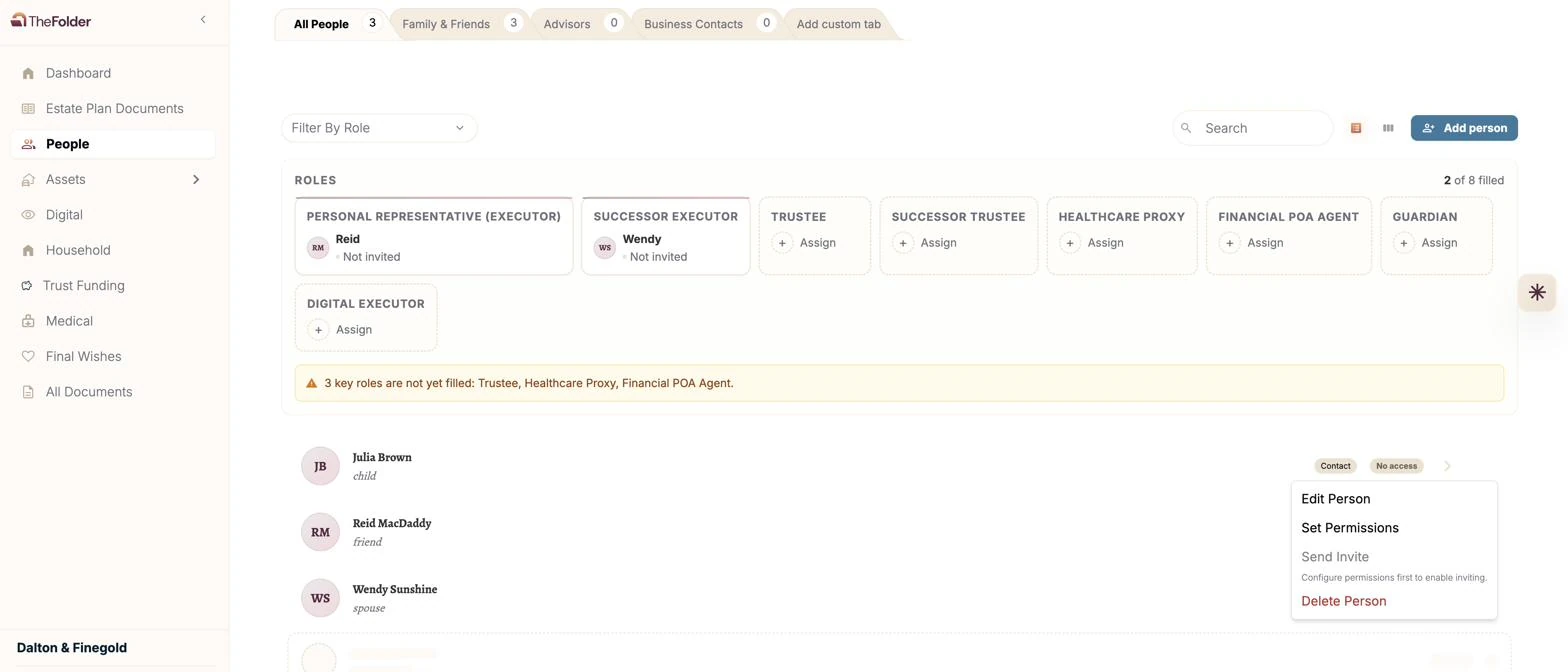
Task: Open the Advisors tab
Action: pos(583,24)
